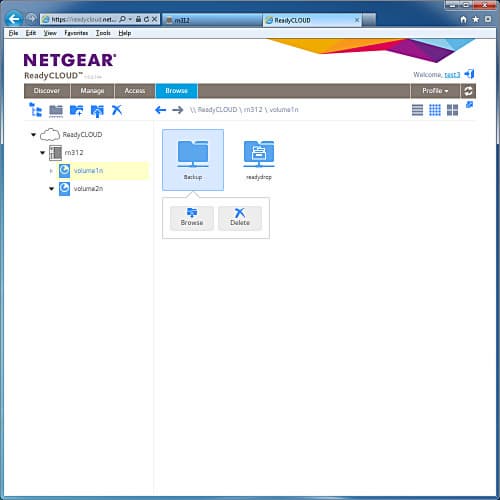This screenshot has width=500, height=500.
Task: Click the browser forward button
Action: tap(31, 19)
